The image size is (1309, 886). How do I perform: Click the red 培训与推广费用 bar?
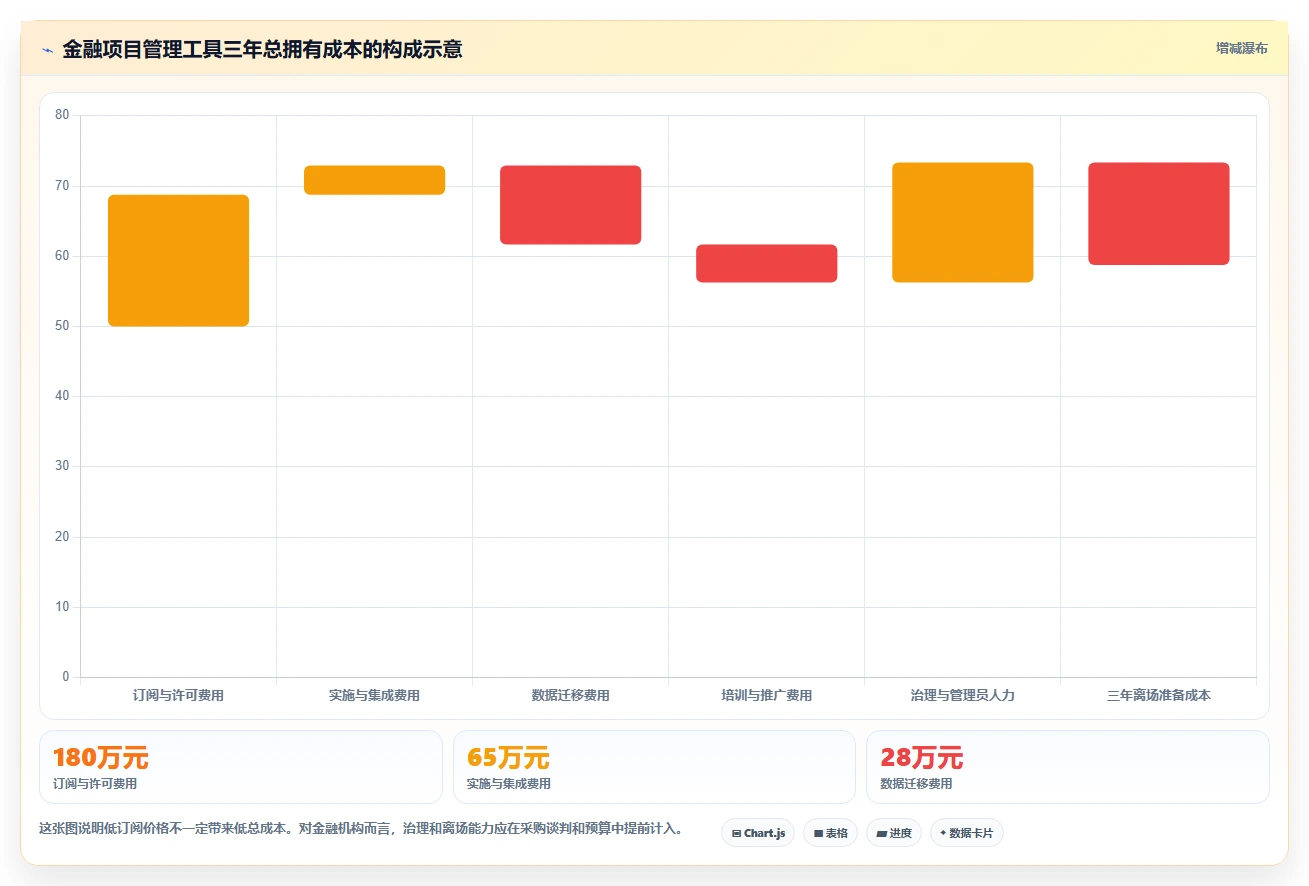(766, 263)
